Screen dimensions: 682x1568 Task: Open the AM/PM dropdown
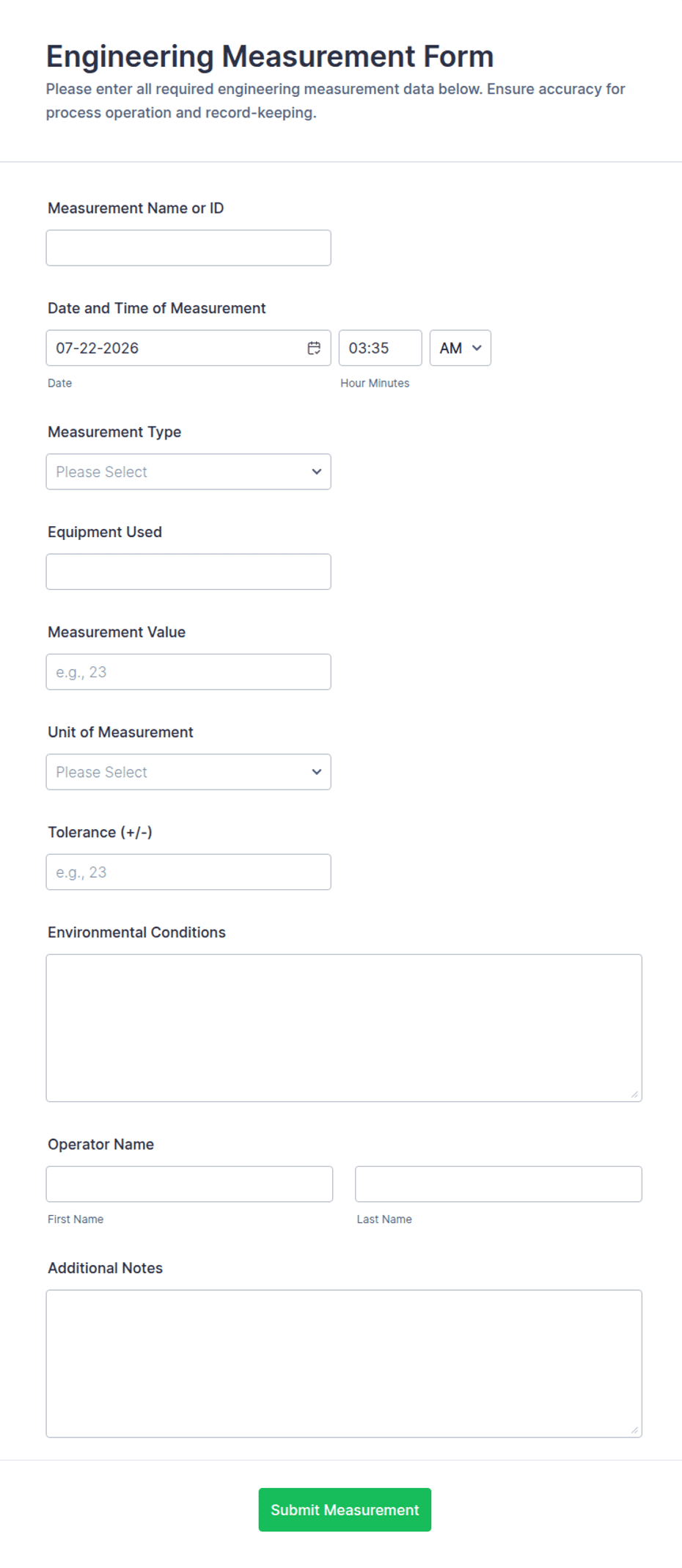click(x=460, y=348)
